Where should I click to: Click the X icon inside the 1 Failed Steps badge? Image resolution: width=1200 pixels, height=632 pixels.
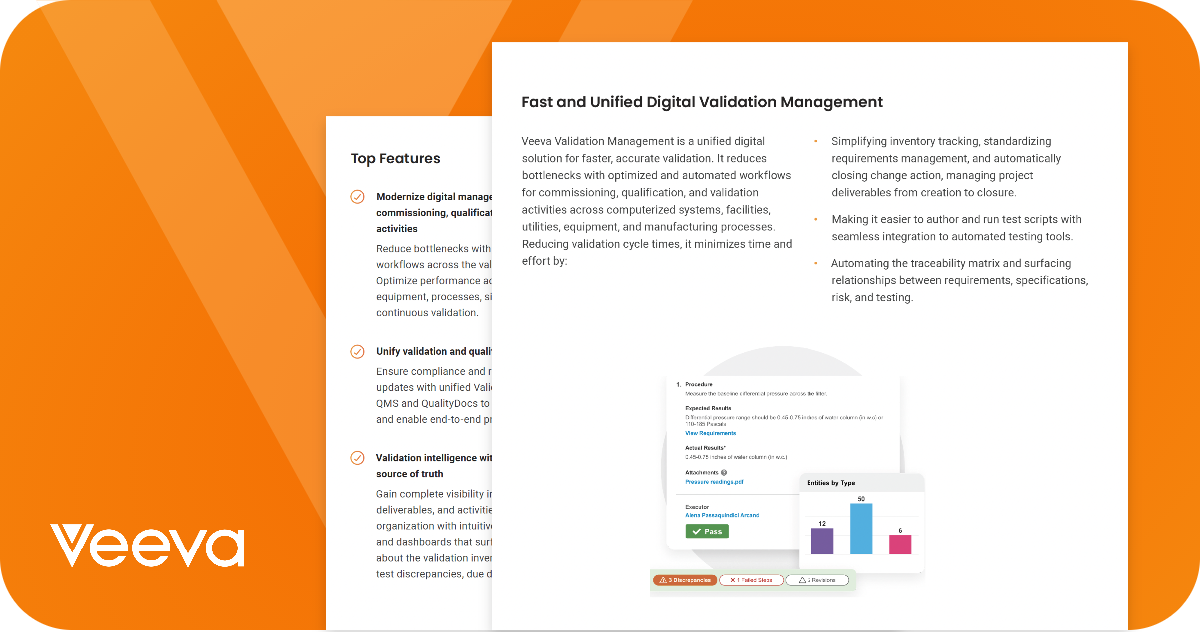click(733, 579)
